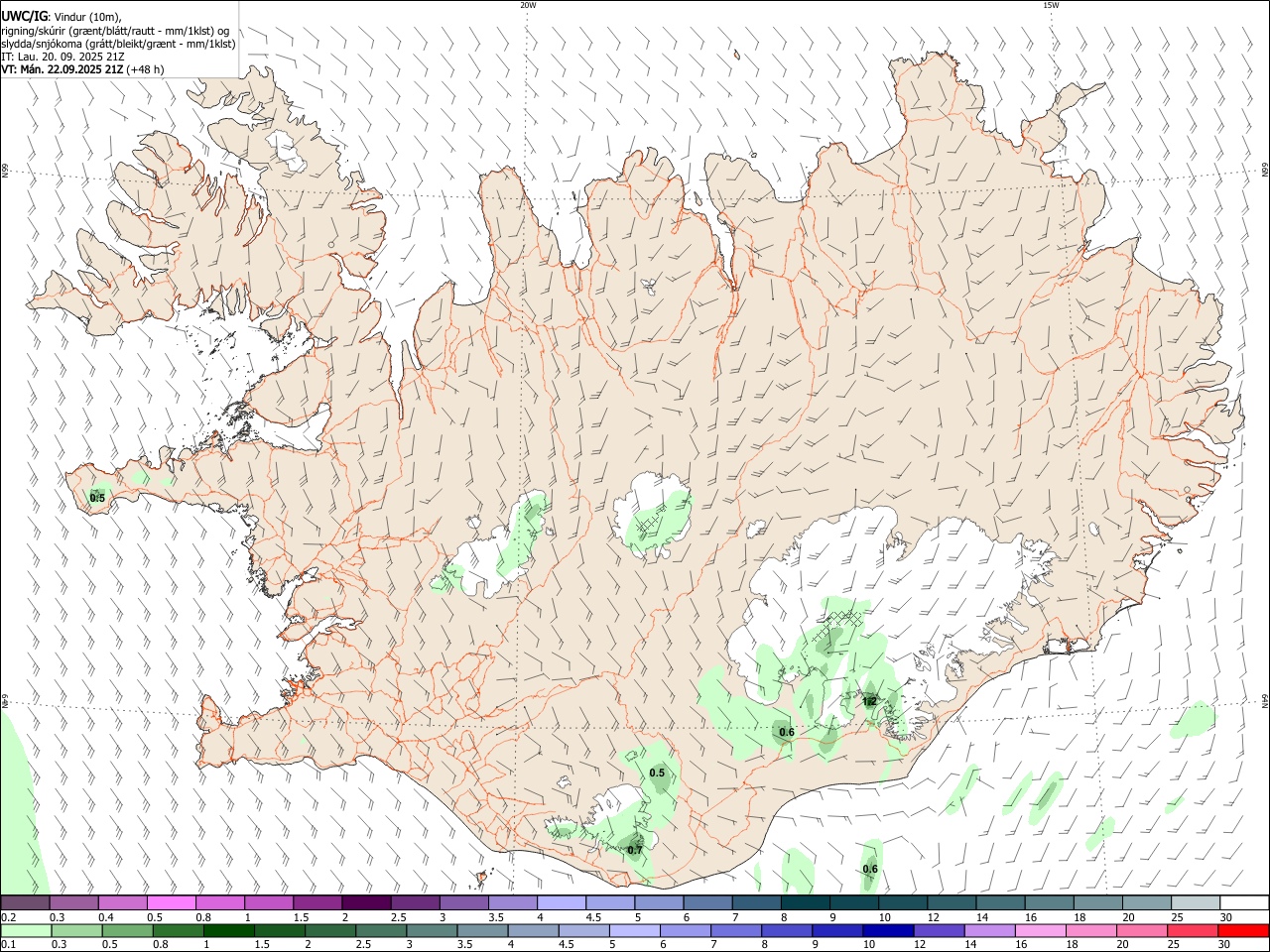Image resolution: width=1270 pixels, height=952 pixels.
Task: Click the 20W longitude label
Action: pyautogui.click(x=528, y=5)
